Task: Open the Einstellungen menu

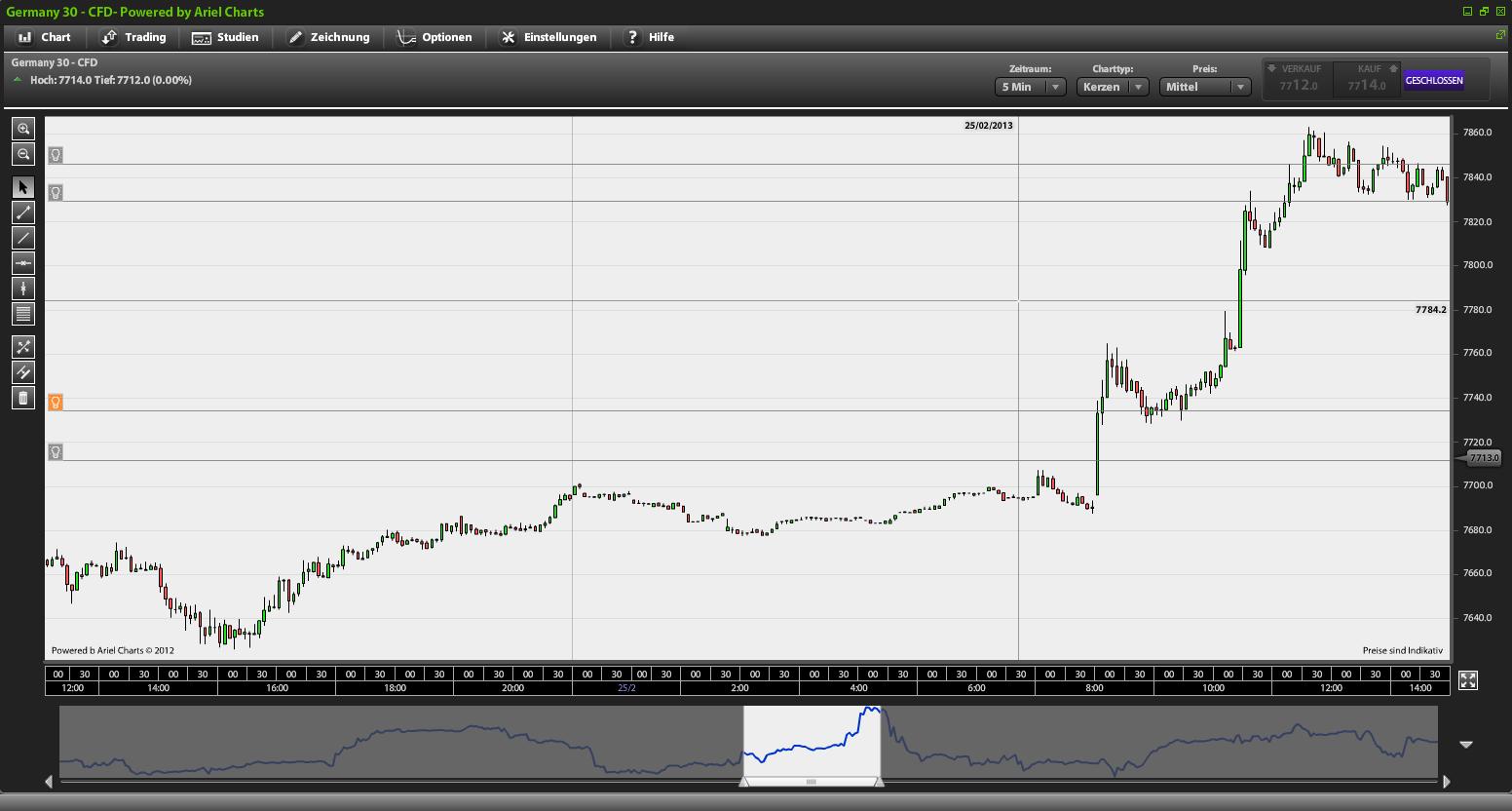Action: (548, 37)
